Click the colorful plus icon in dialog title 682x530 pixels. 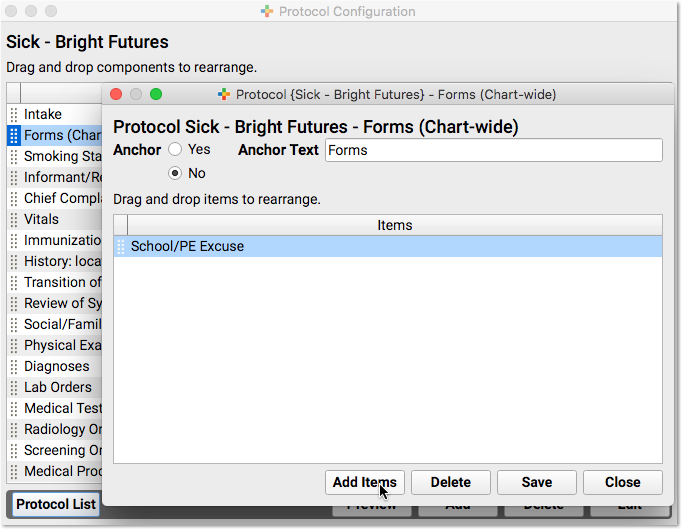click(x=224, y=94)
